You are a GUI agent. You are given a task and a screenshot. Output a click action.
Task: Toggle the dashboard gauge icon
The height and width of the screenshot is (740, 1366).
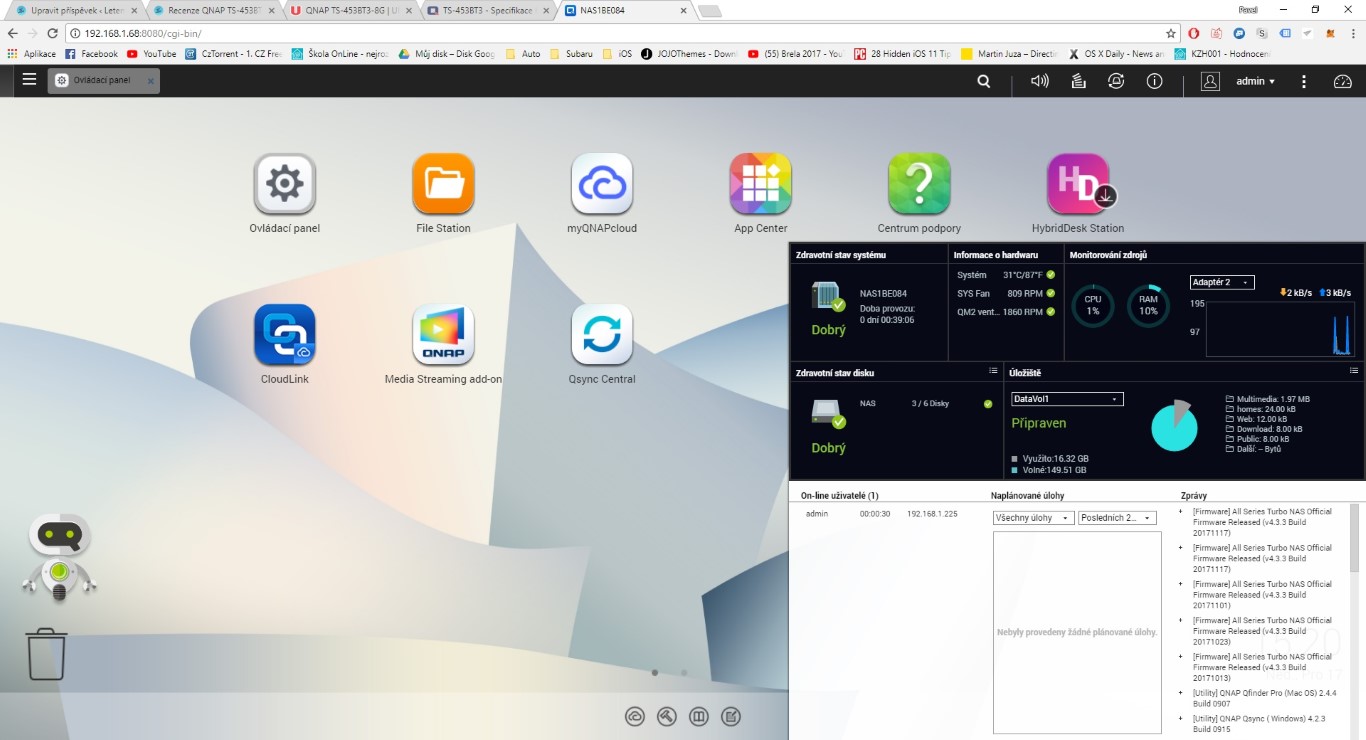point(1342,81)
